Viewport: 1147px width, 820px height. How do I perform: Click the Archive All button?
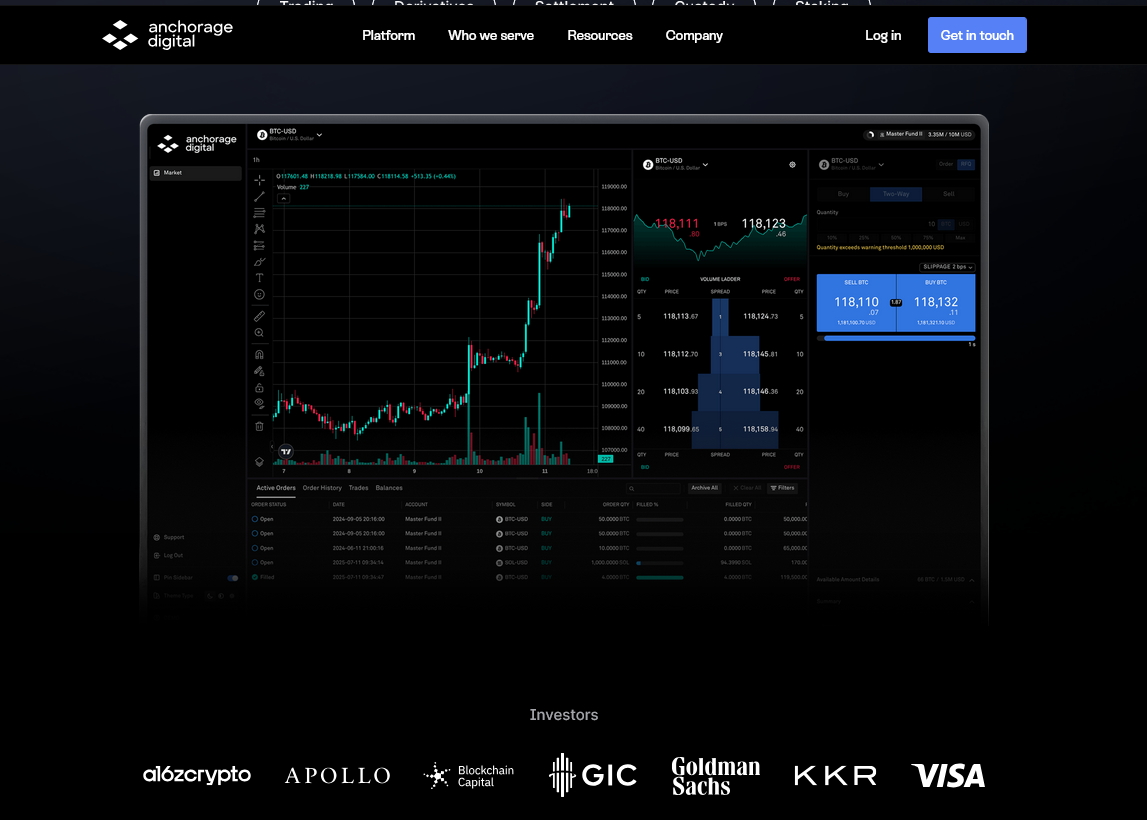point(704,488)
